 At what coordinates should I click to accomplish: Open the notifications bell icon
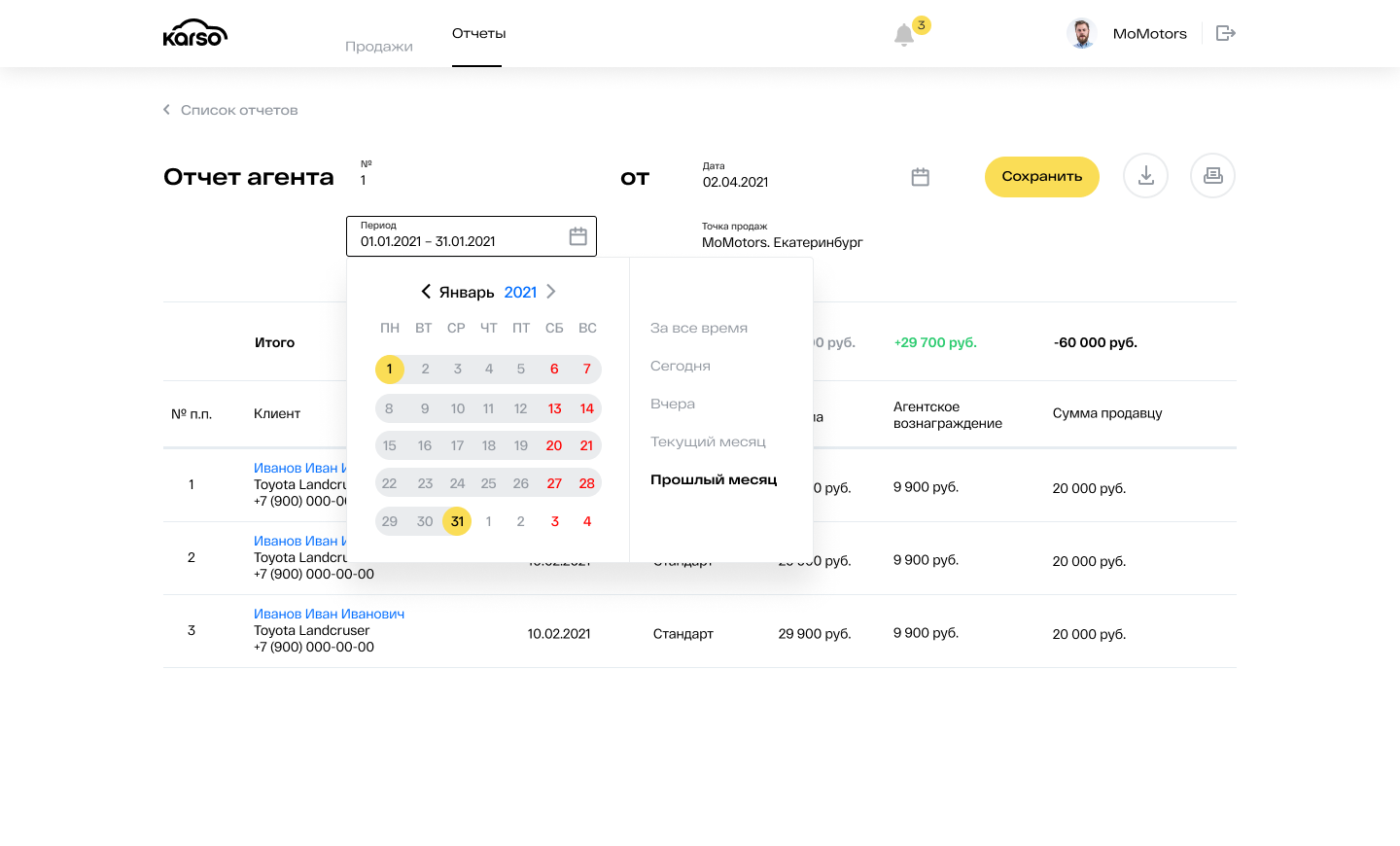(x=904, y=35)
